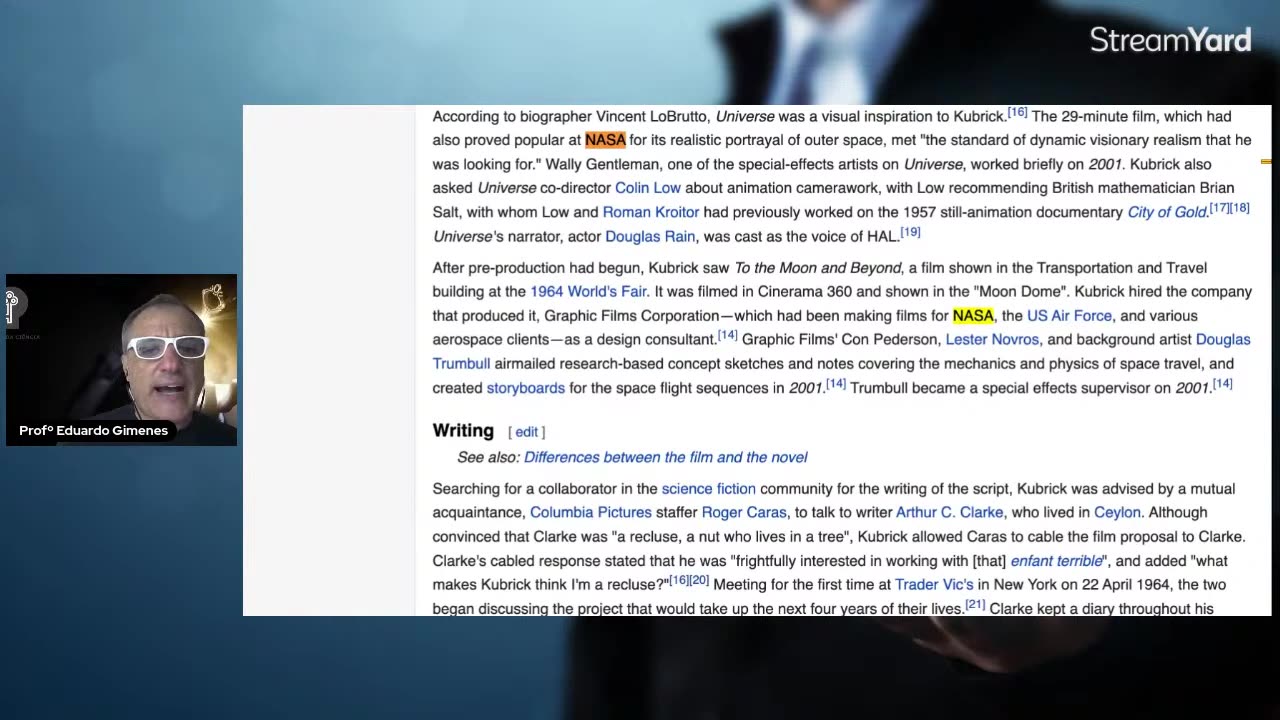Open footnote 20 after recluse quote
The image size is (1280, 720).
(699, 581)
